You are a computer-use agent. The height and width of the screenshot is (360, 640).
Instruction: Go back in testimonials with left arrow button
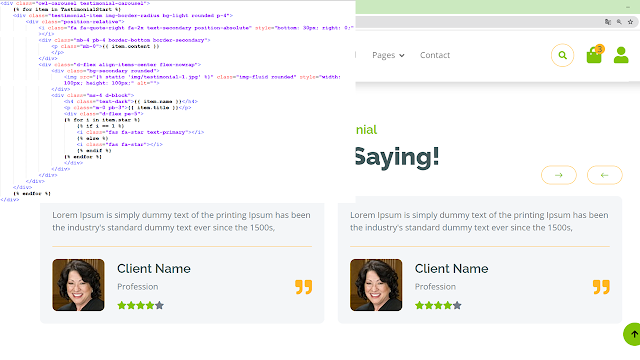(x=604, y=175)
